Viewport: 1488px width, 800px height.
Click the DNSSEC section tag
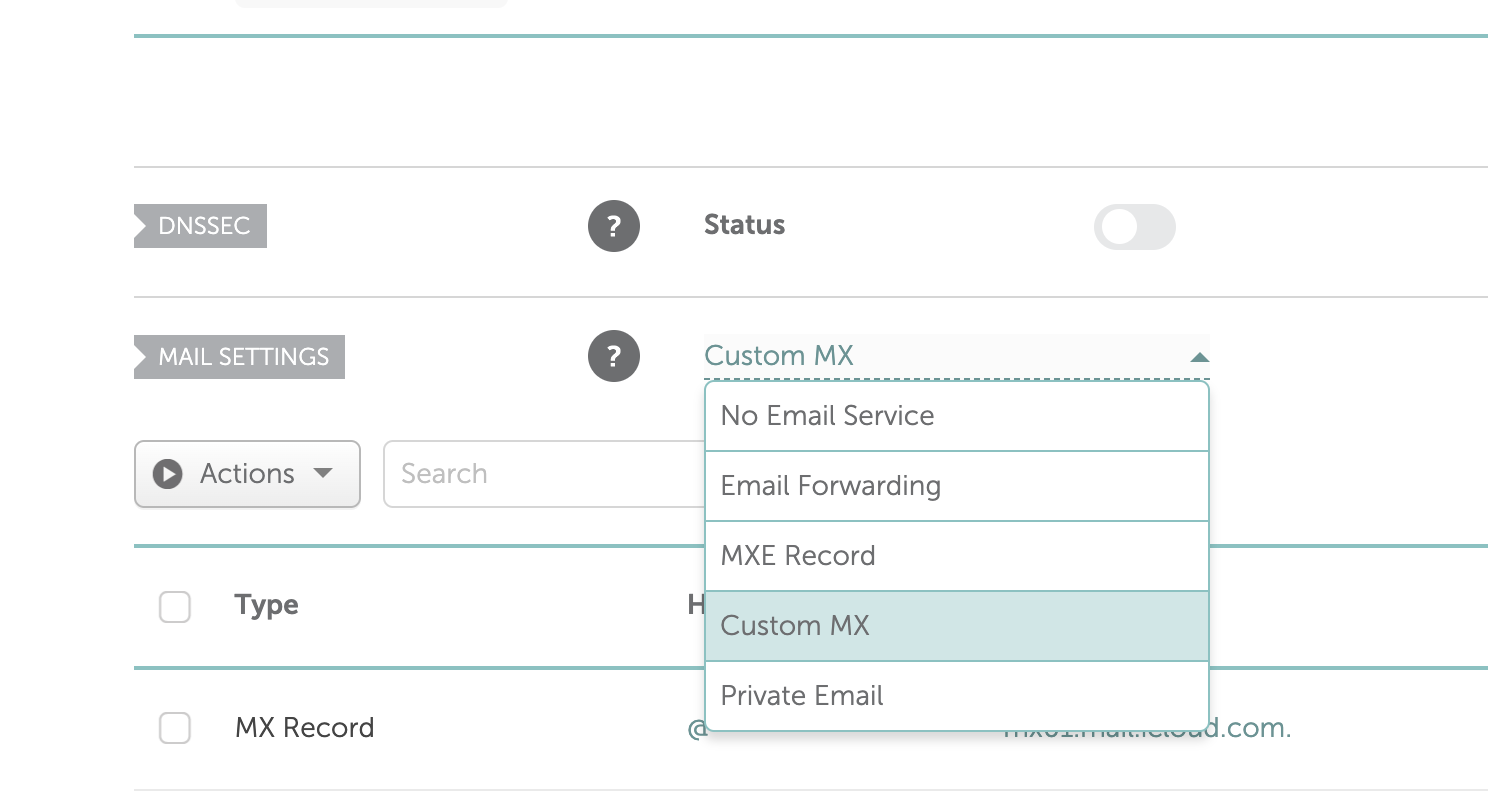[x=203, y=226]
